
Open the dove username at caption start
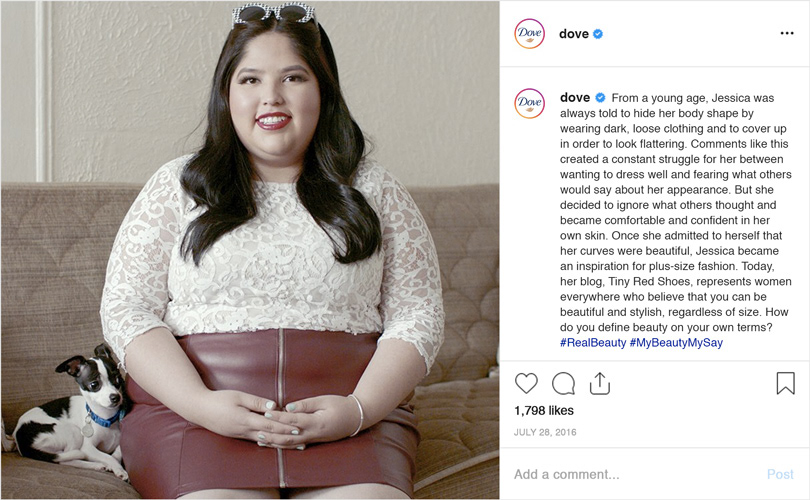(575, 98)
